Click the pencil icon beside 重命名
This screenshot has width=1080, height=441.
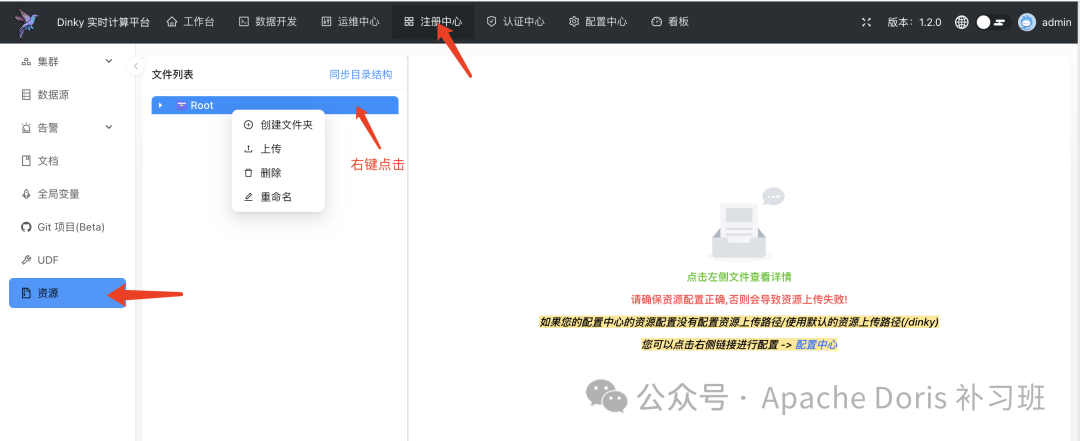249,197
